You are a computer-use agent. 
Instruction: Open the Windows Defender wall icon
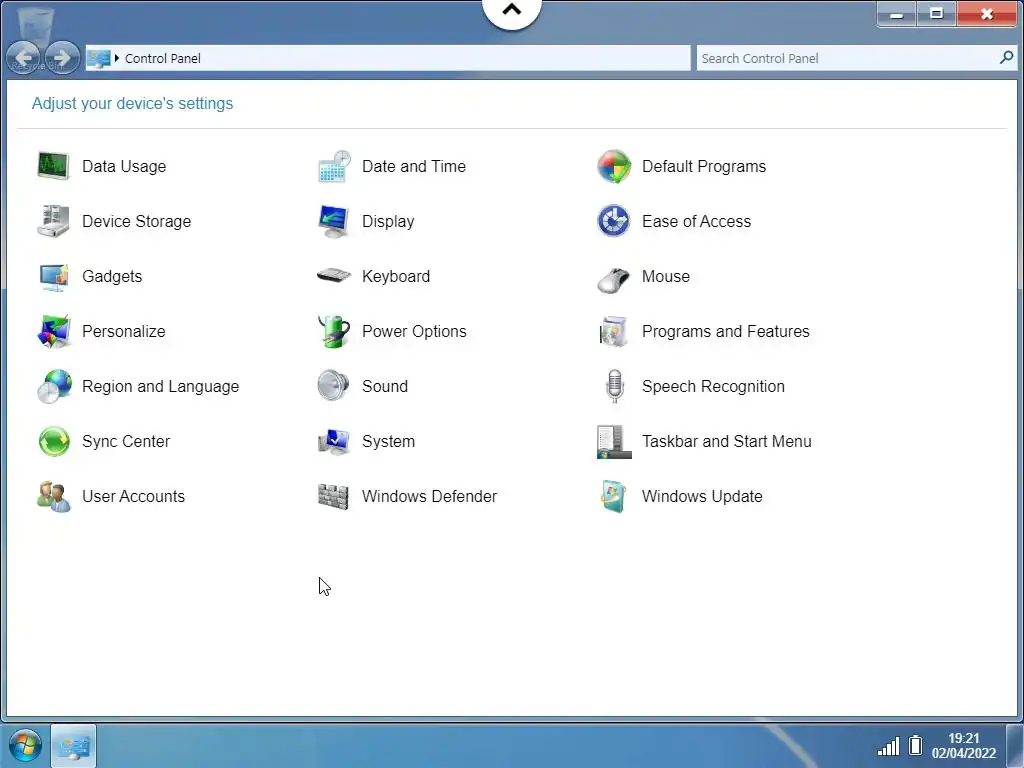coord(334,496)
